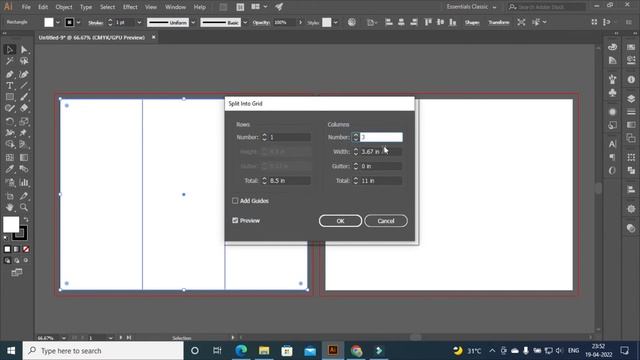This screenshot has height=360, width=640.
Task: Open the Window menu
Action: tap(176, 7)
